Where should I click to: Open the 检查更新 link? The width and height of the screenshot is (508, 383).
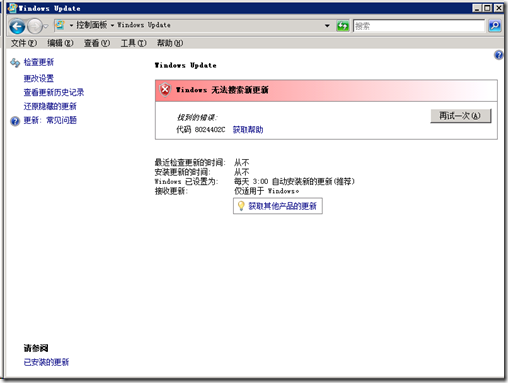coord(39,62)
